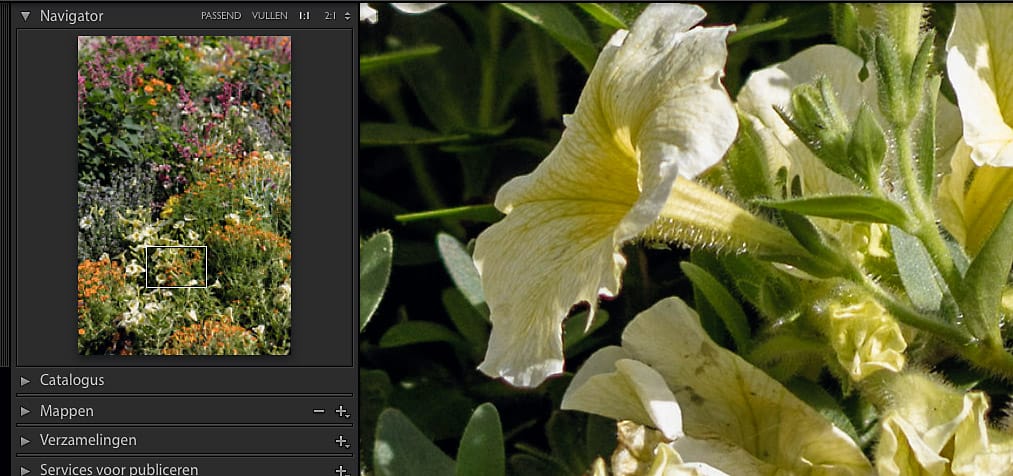The image size is (1013, 476).
Task: Open the zoom ratio dropdown arrows
Action: pyautogui.click(x=347, y=16)
